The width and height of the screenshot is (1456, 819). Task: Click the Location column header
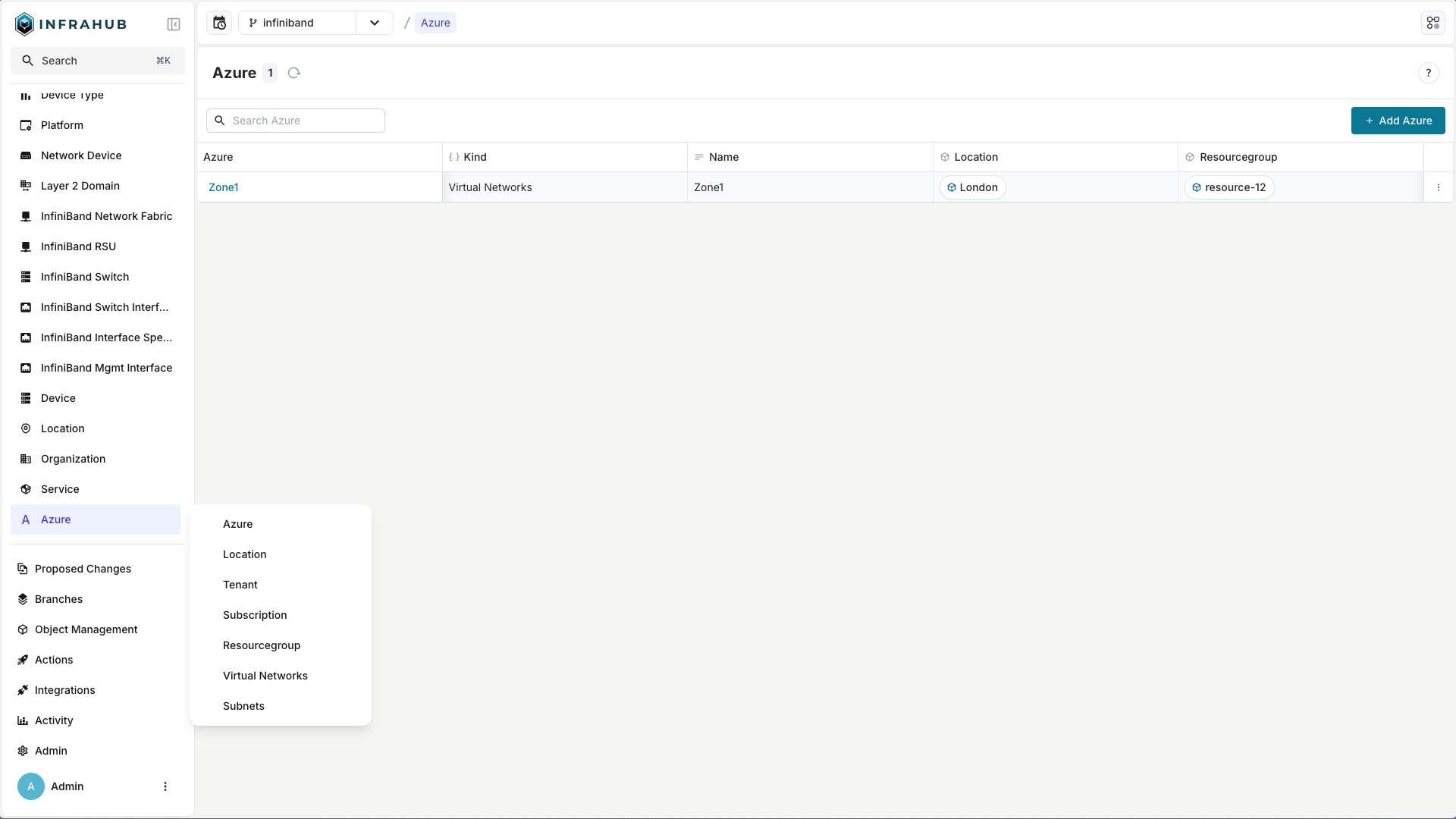pos(1055,157)
